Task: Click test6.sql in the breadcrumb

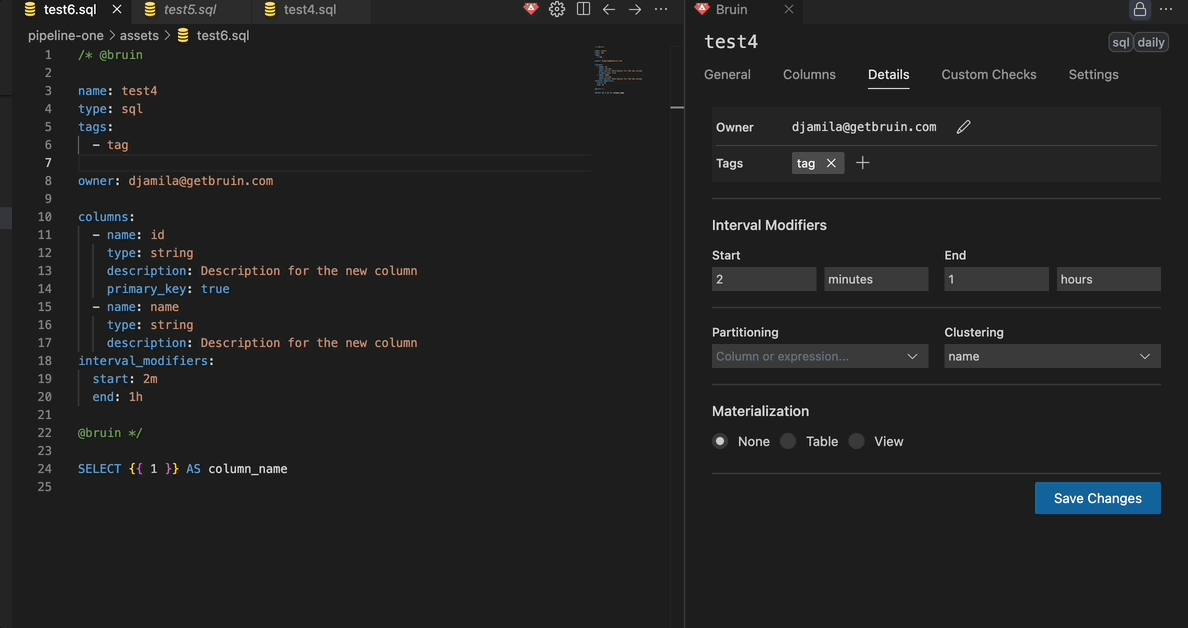Action: 223,35
